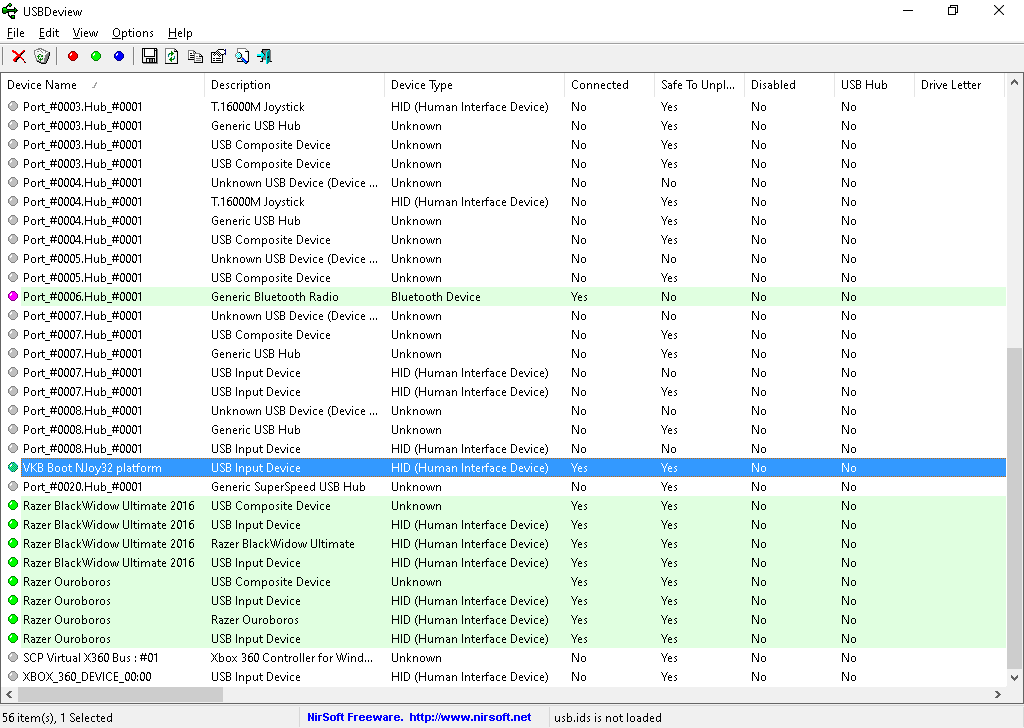
Task: Click the Find magnifier toolbar icon
Action: coord(242,57)
